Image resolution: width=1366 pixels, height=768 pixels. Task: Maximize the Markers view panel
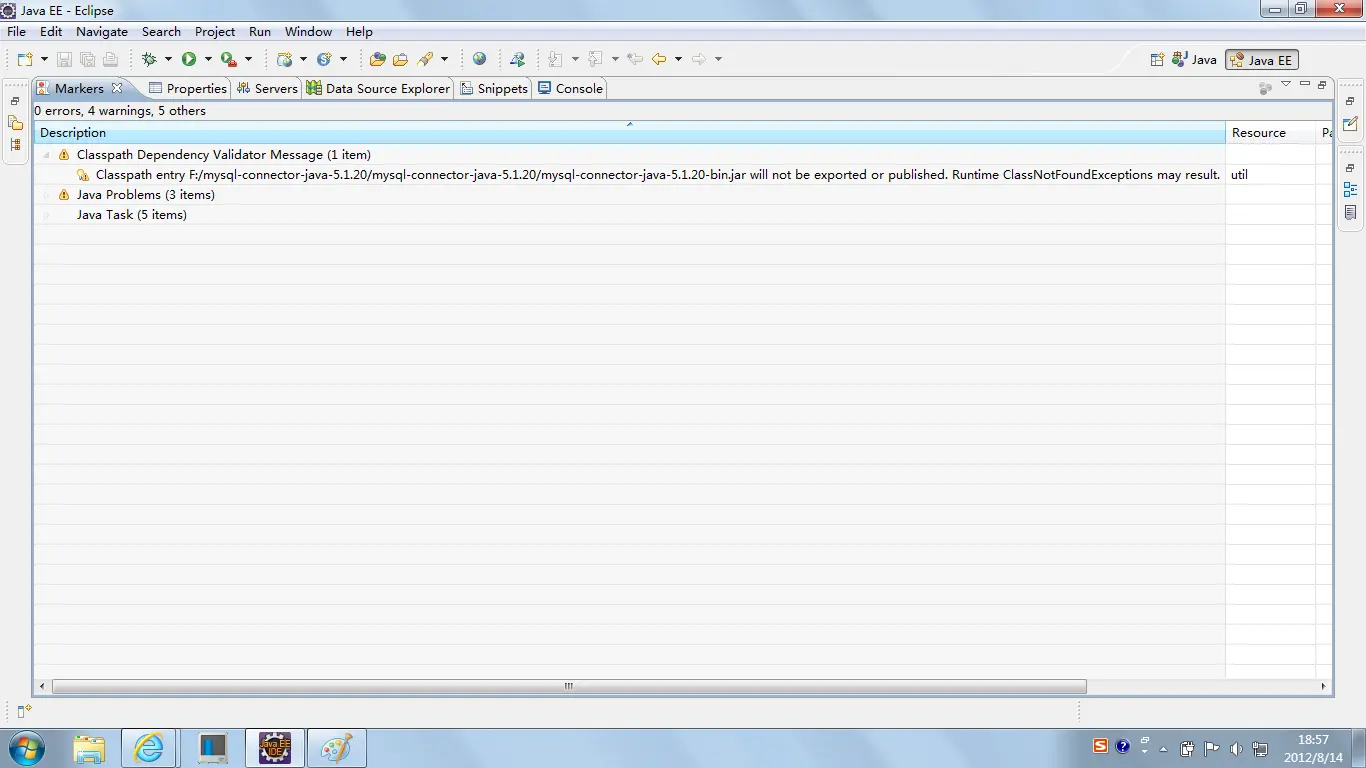coord(1322,85)
